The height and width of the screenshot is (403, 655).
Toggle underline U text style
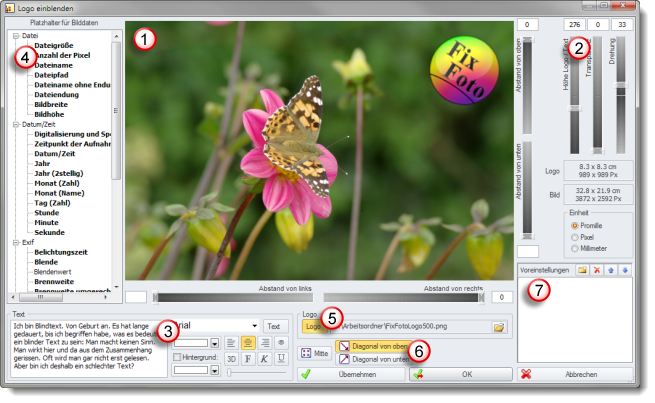[281, 359]
